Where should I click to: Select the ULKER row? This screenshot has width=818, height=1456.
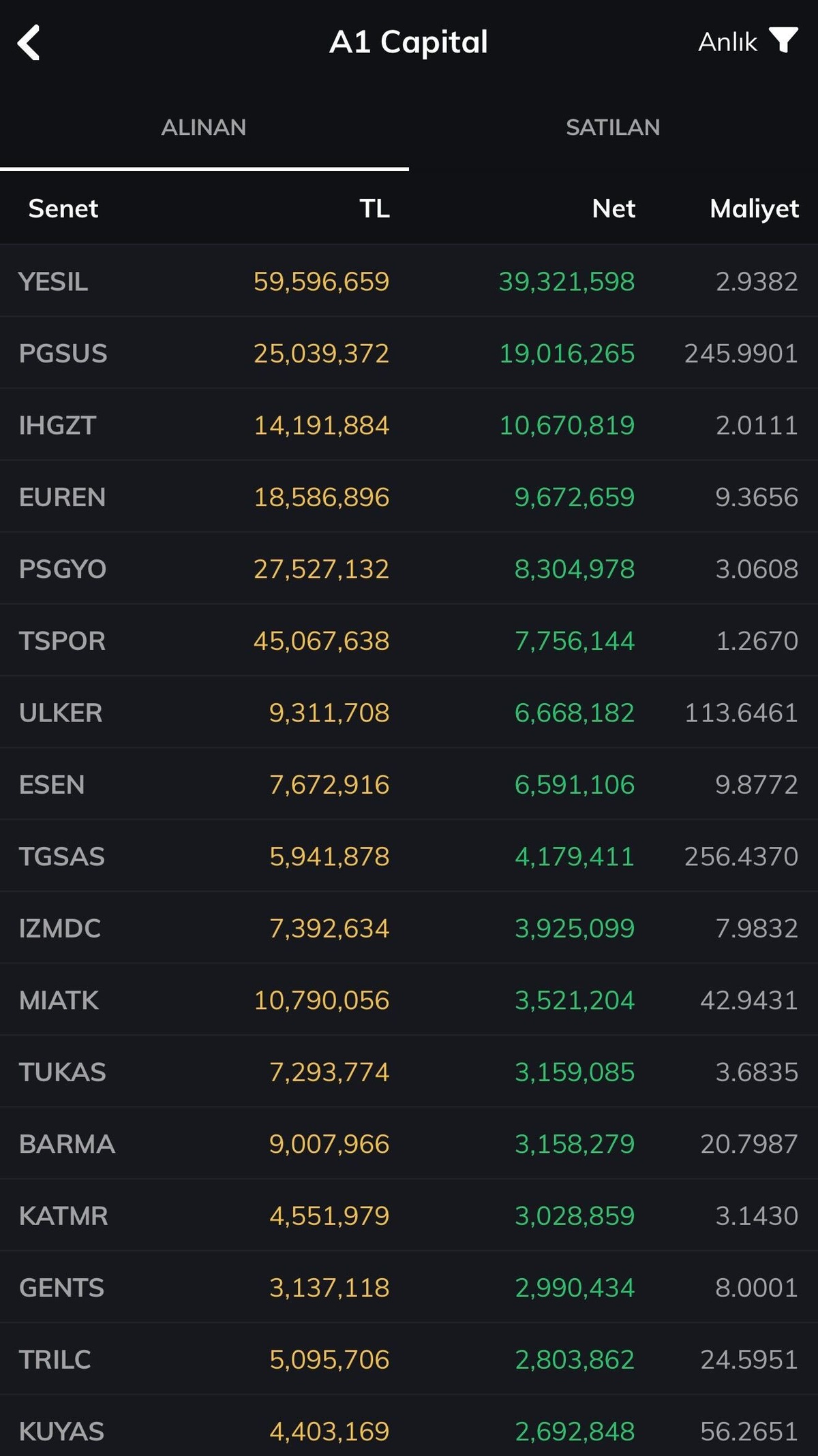409,712
